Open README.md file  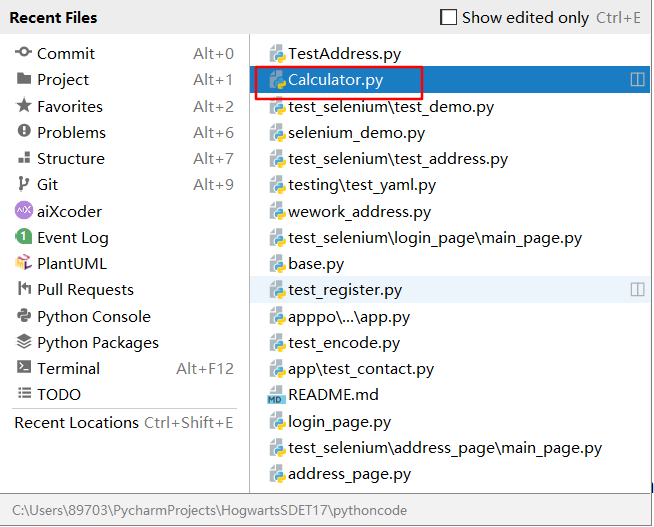[450, 395]
